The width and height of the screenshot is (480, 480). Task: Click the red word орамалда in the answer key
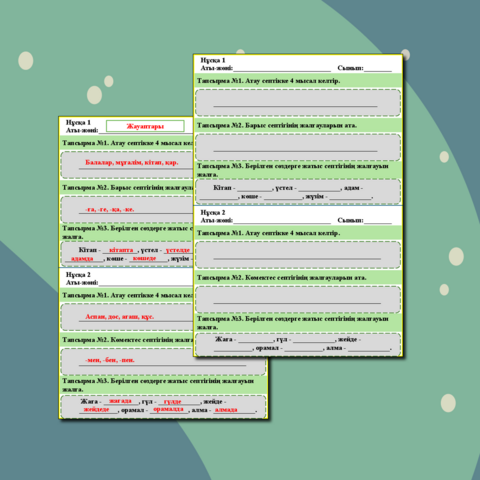point(168,409)
